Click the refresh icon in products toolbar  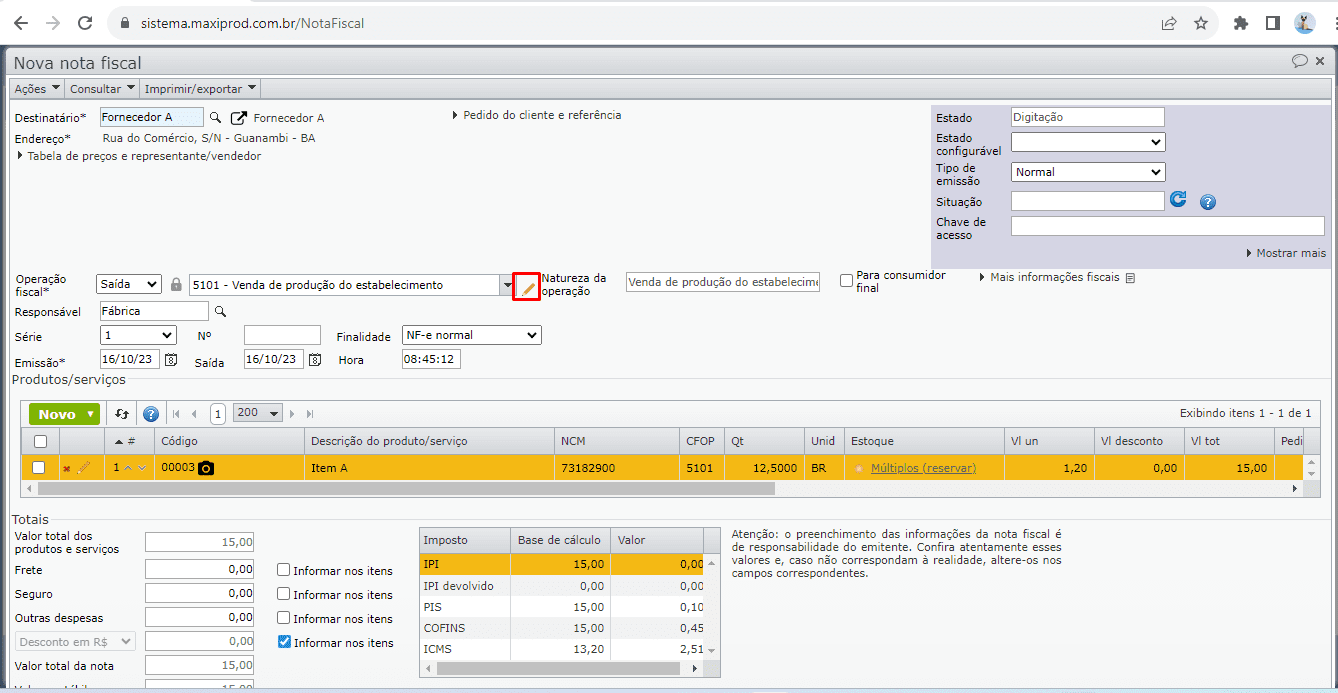[122, 414]
